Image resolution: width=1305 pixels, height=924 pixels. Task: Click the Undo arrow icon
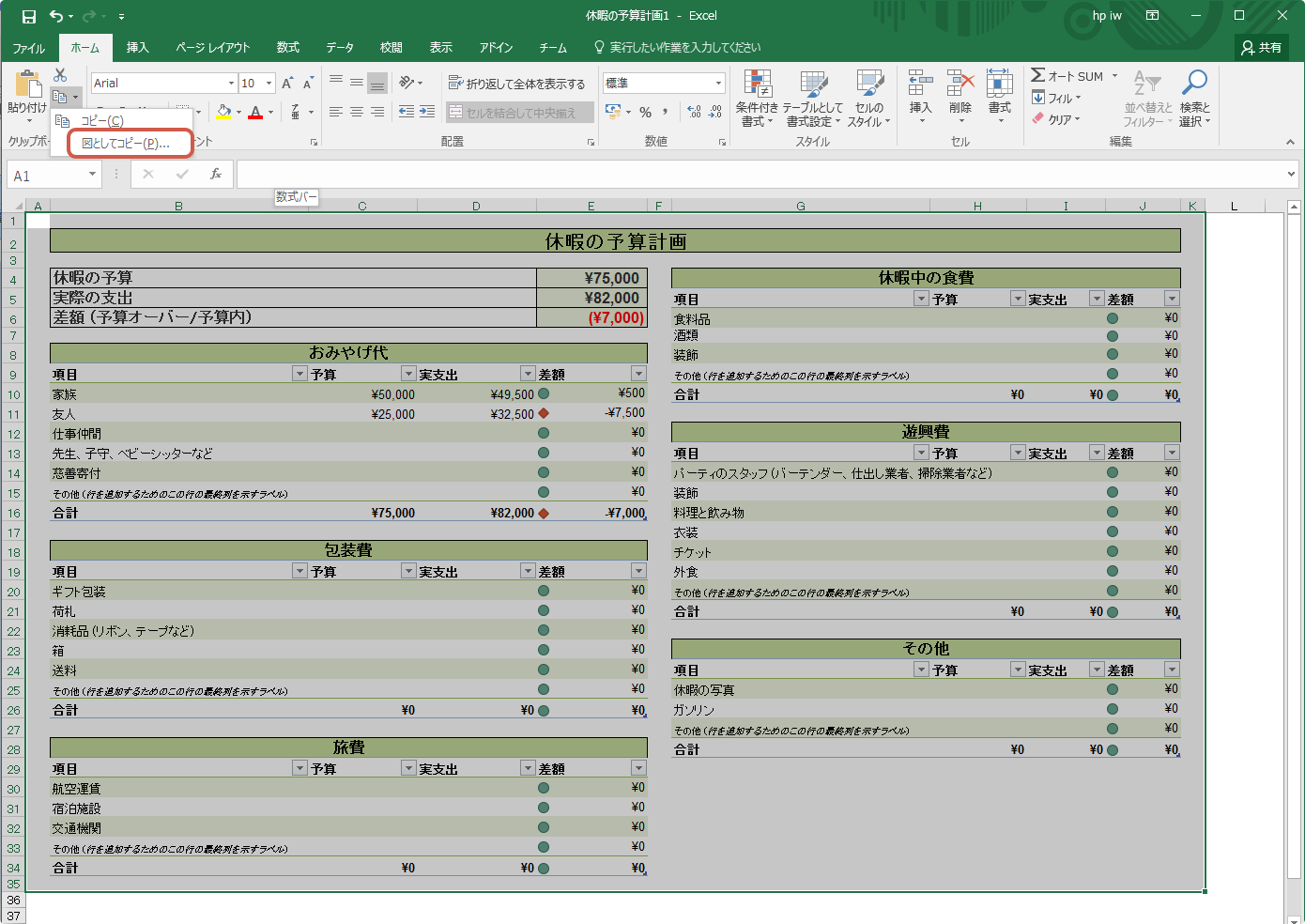click(x=56, y=16)
